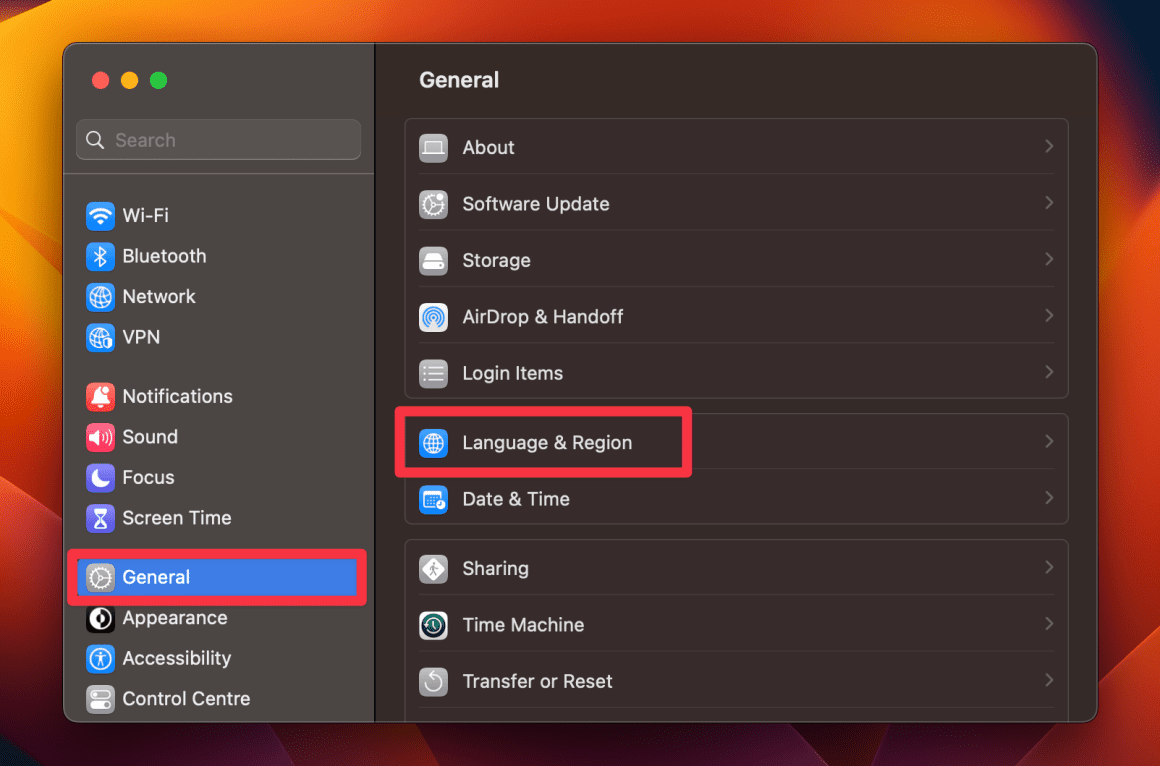The height and width of the screenshot is (766, 1160).
Task: Select the VPN icon
Action: [x=100, y=337]
